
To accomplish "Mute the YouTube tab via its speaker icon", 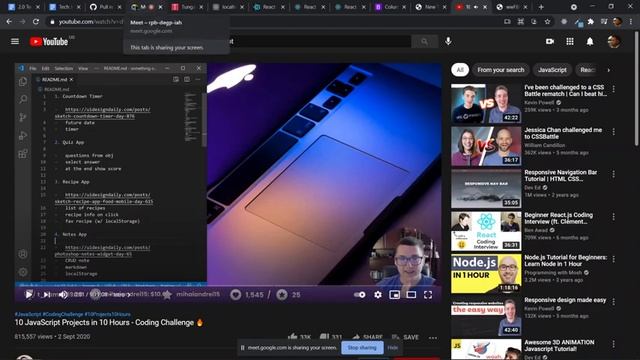I will click(476, 7).
